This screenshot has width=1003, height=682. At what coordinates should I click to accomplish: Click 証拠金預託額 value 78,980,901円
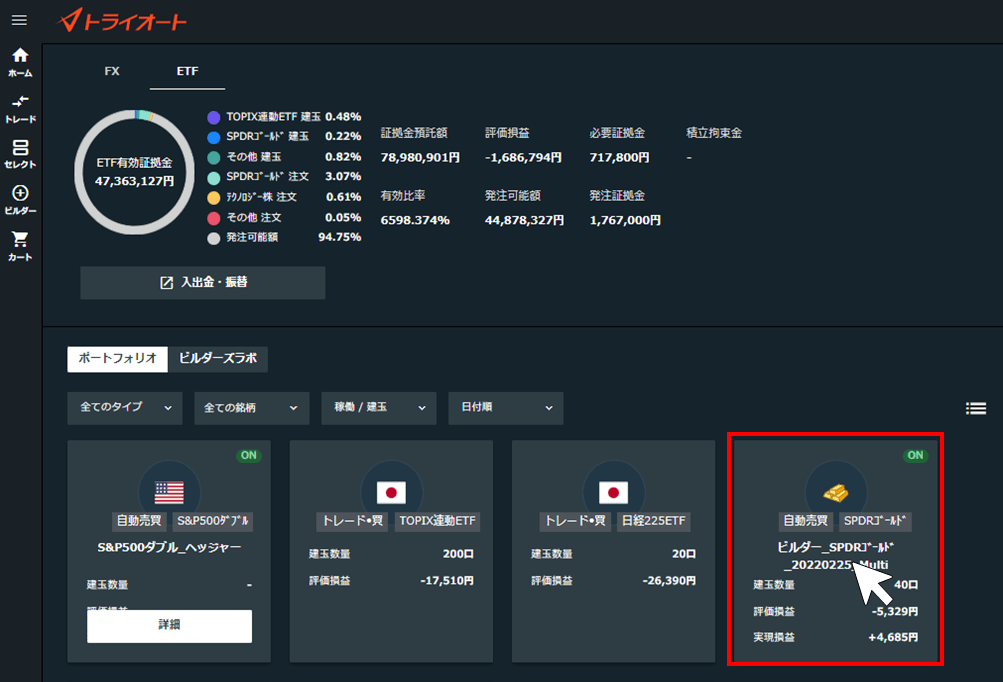tap(420, 158)
